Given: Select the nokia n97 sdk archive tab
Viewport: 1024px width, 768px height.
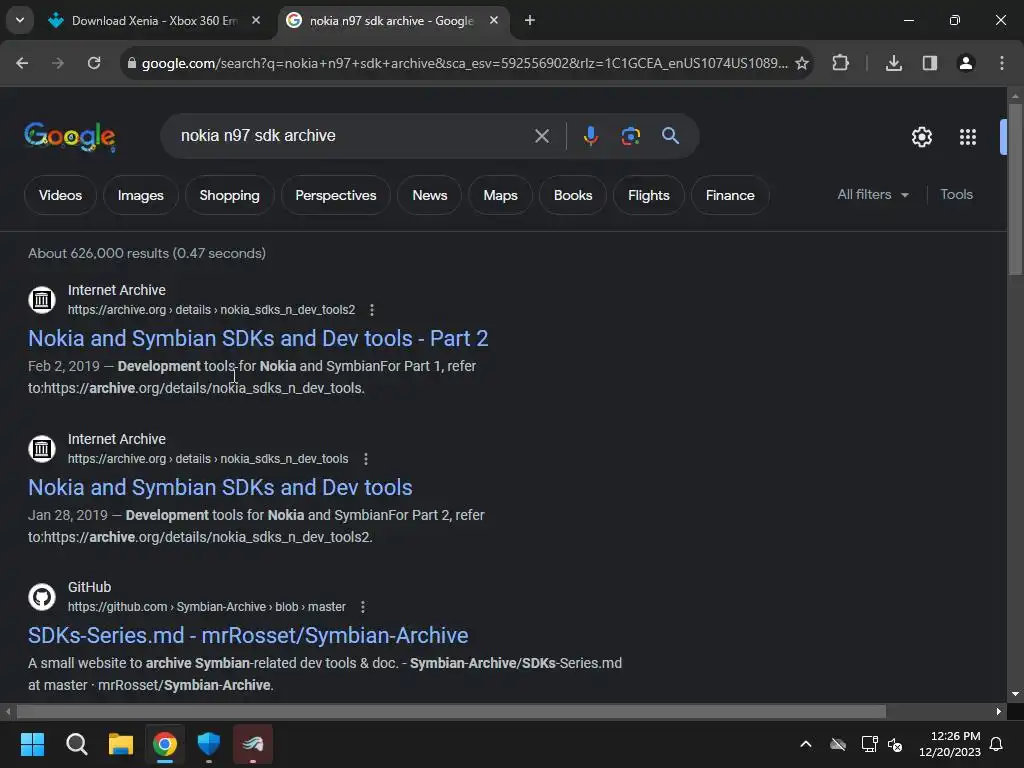Looking at the screenshot, I should pyautogui.click(x=392, y=21).
